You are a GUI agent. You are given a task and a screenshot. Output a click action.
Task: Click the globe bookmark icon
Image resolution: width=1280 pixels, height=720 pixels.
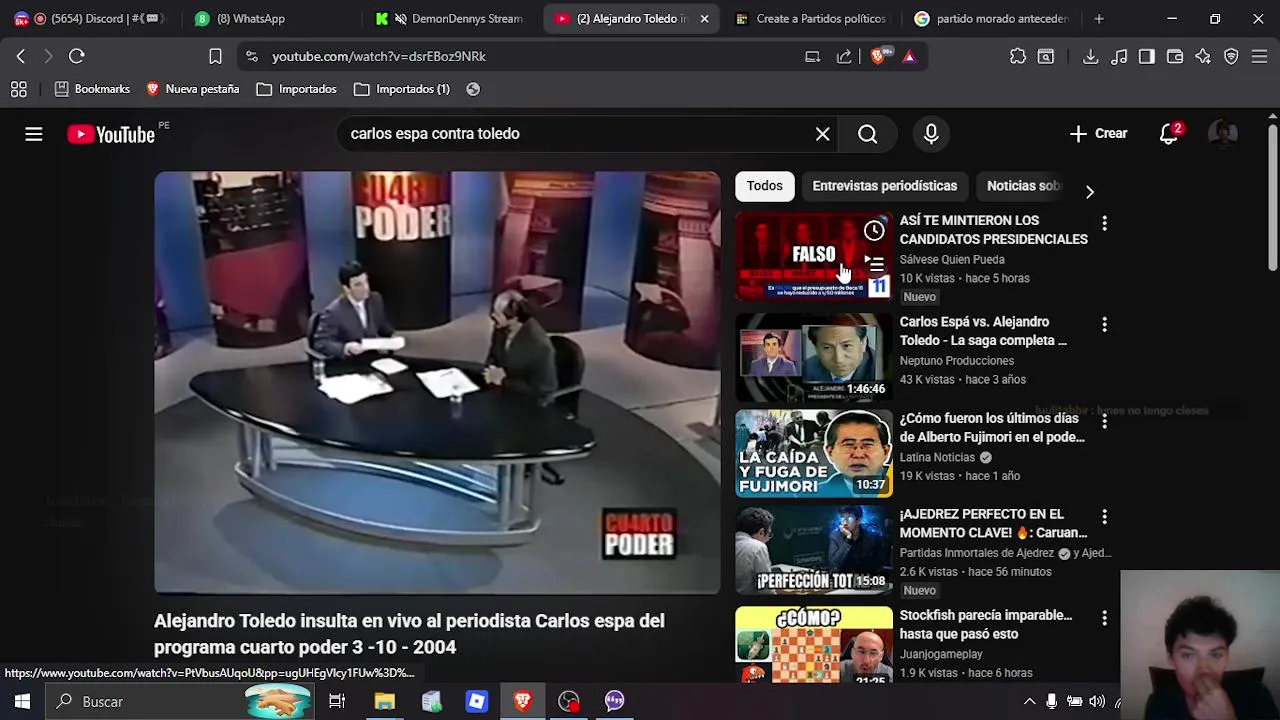[x=473, y=89]
